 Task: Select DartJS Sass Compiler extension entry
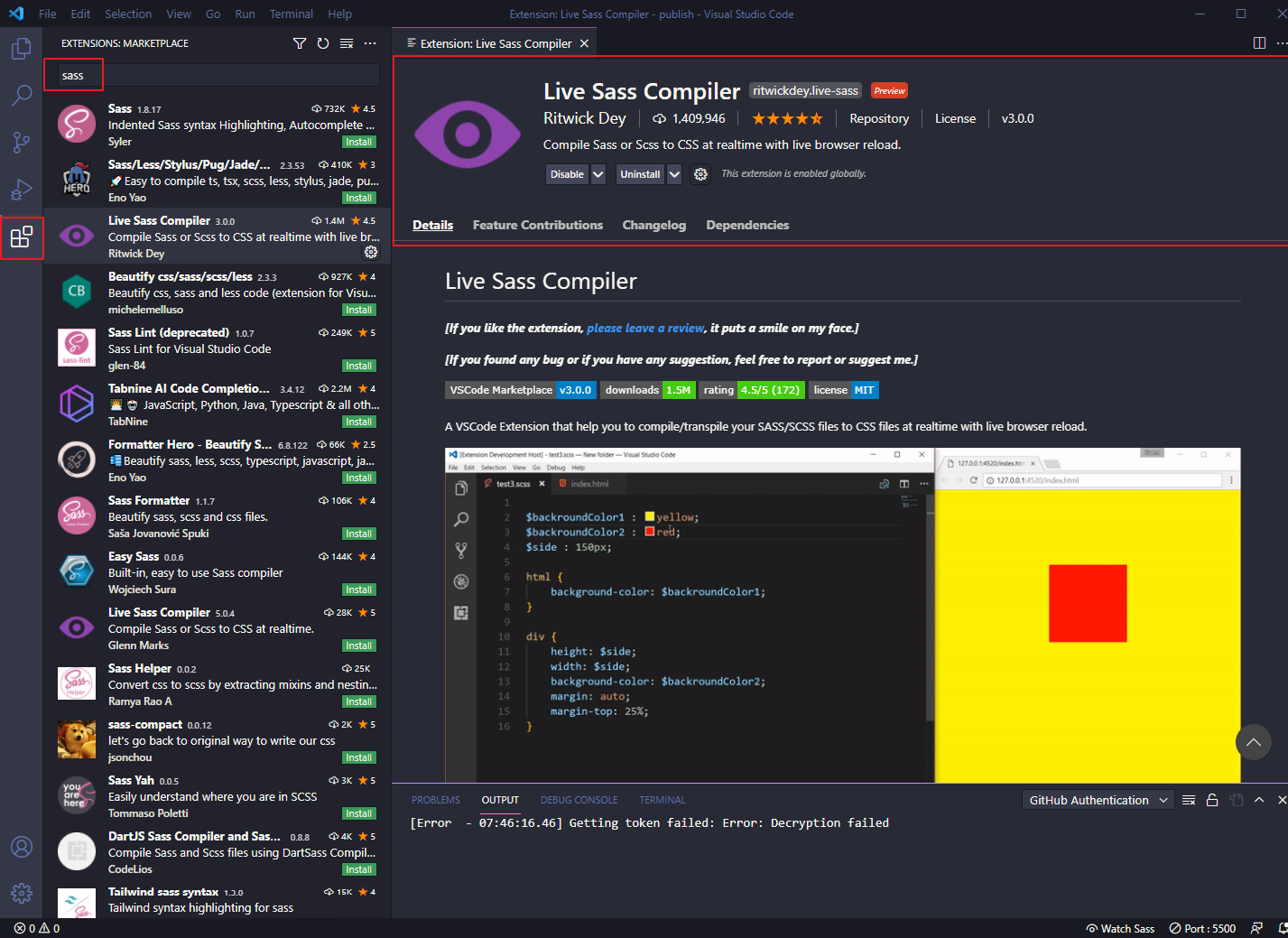pos(218,852)
